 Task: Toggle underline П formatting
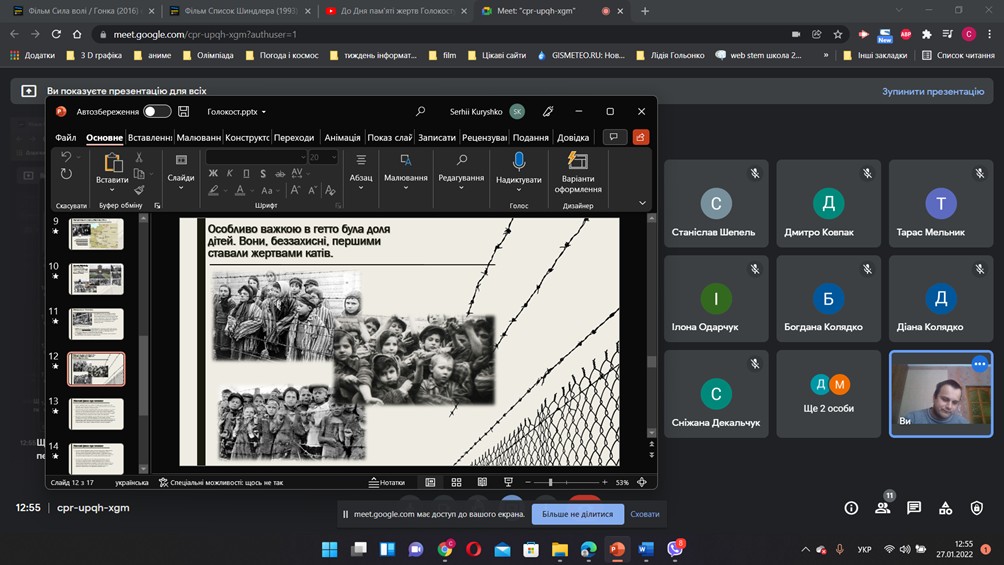pos(247,174)
